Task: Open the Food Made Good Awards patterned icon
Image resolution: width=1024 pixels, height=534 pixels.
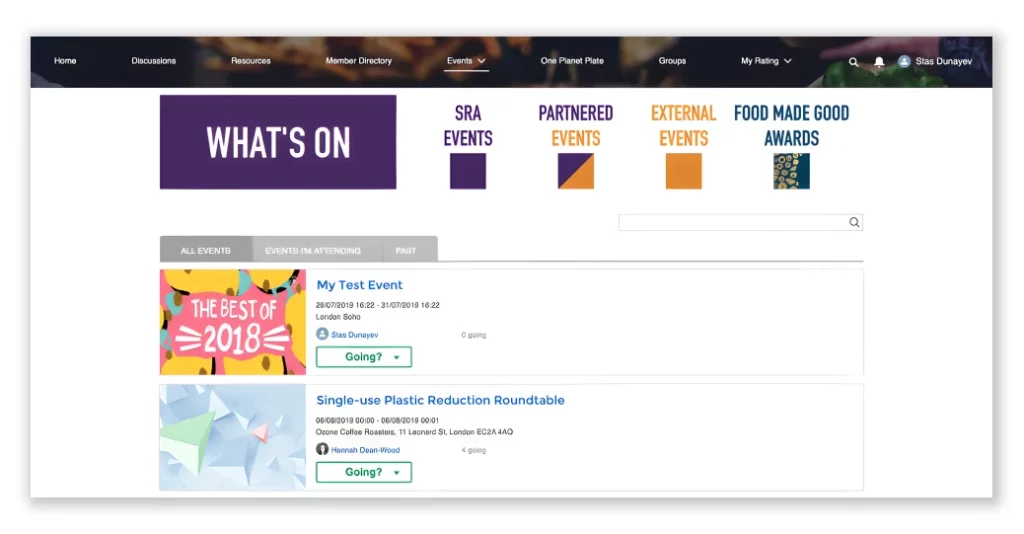Action: click(791, 171)
